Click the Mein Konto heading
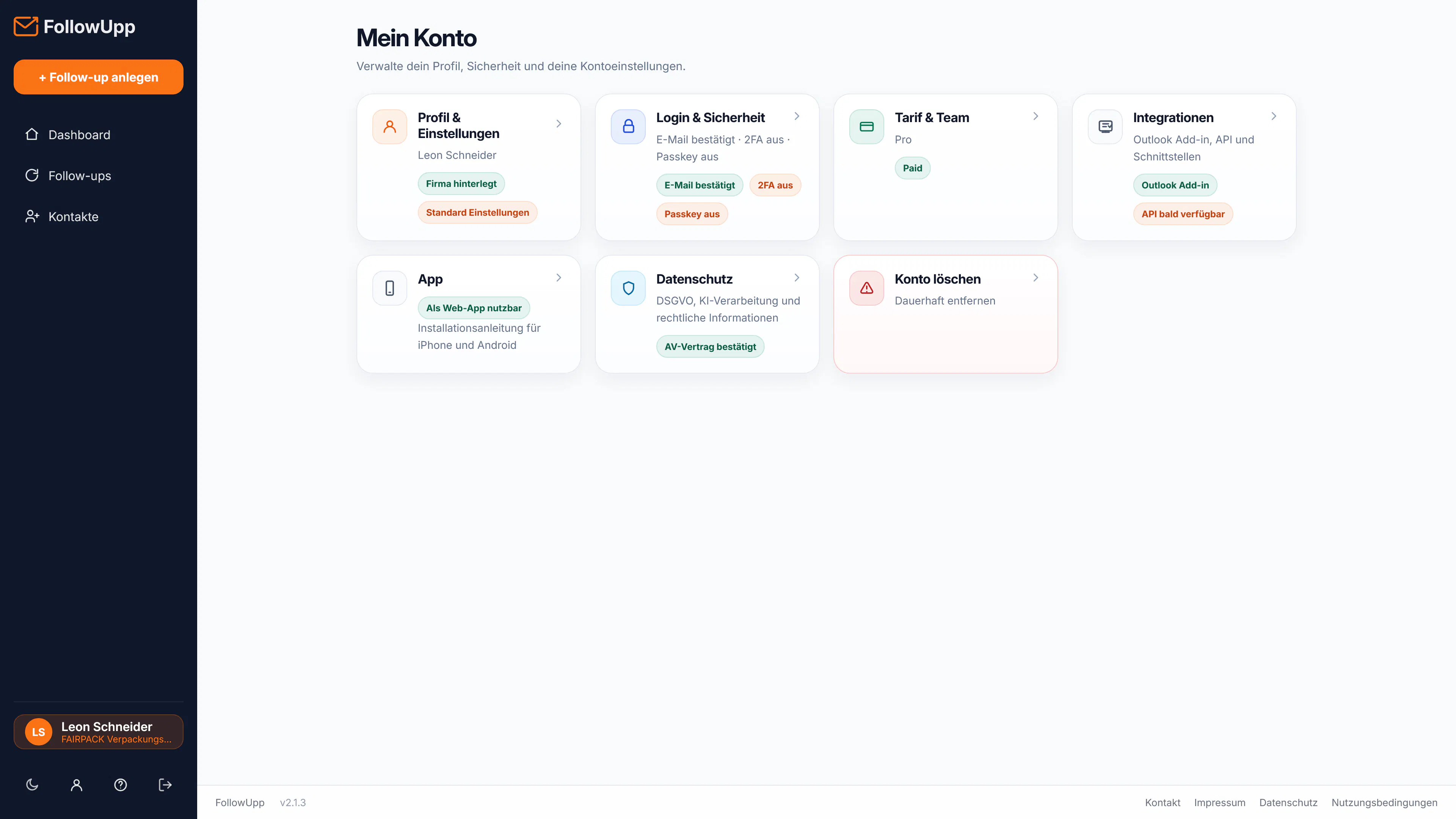Viewport: 1456px width, 819px height. (416, 38)
